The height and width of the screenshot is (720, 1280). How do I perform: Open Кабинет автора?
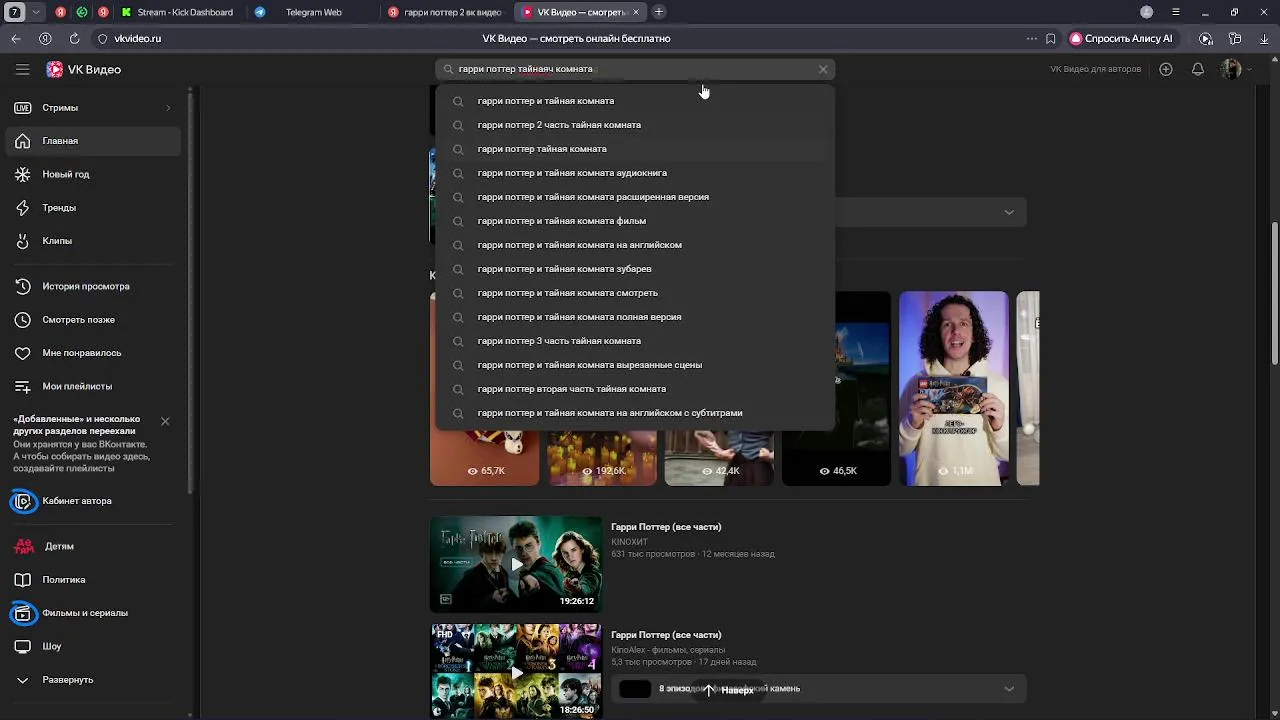92,501
